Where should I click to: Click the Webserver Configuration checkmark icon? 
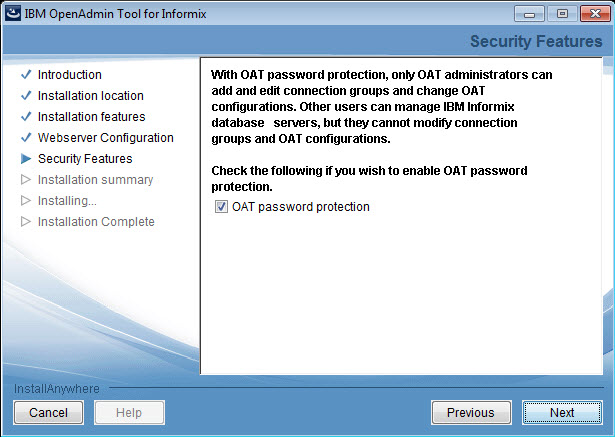tap(25, 138)
